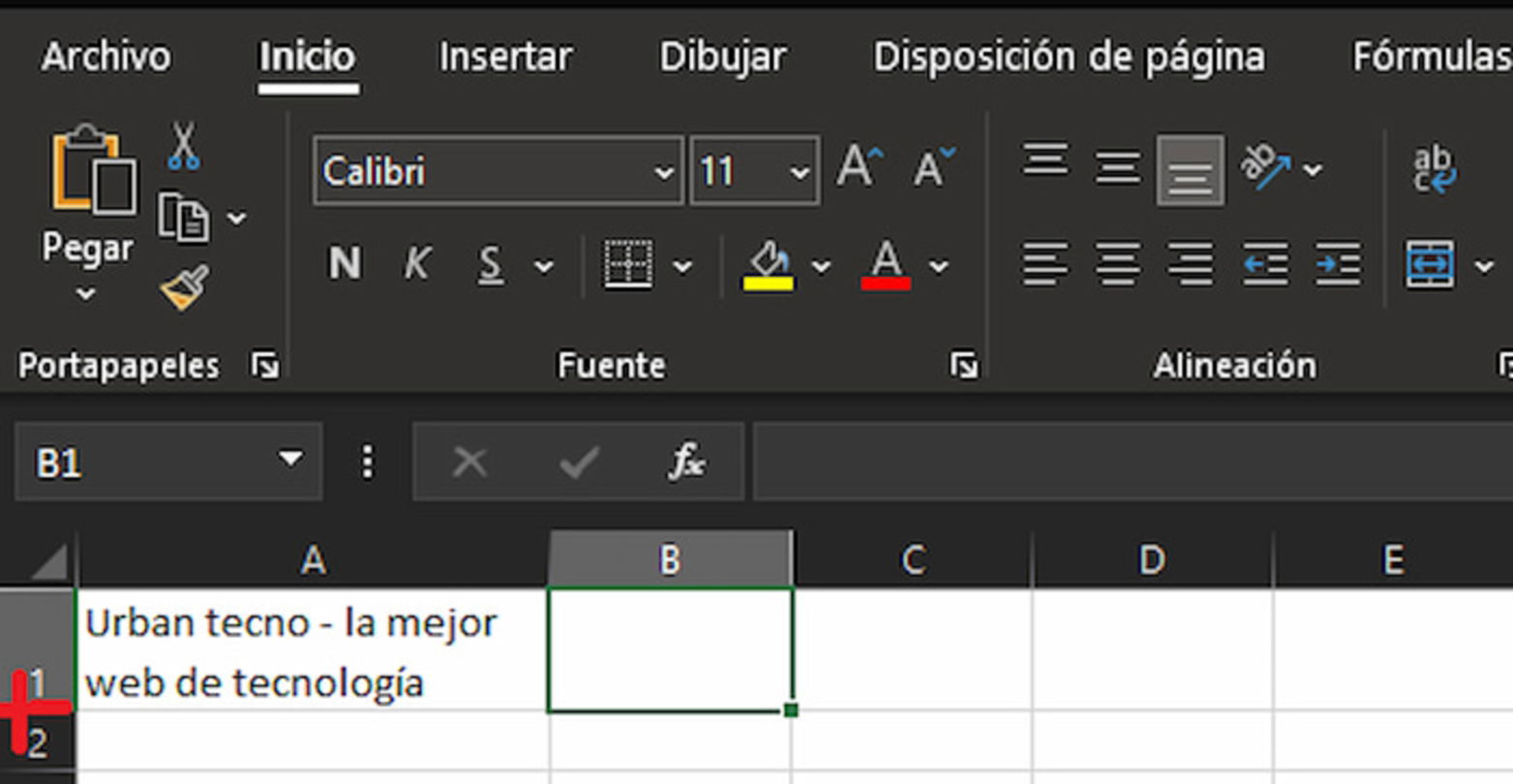Select column B header
This screenshot has height=784, width=1513.
[x=670, y=559]
